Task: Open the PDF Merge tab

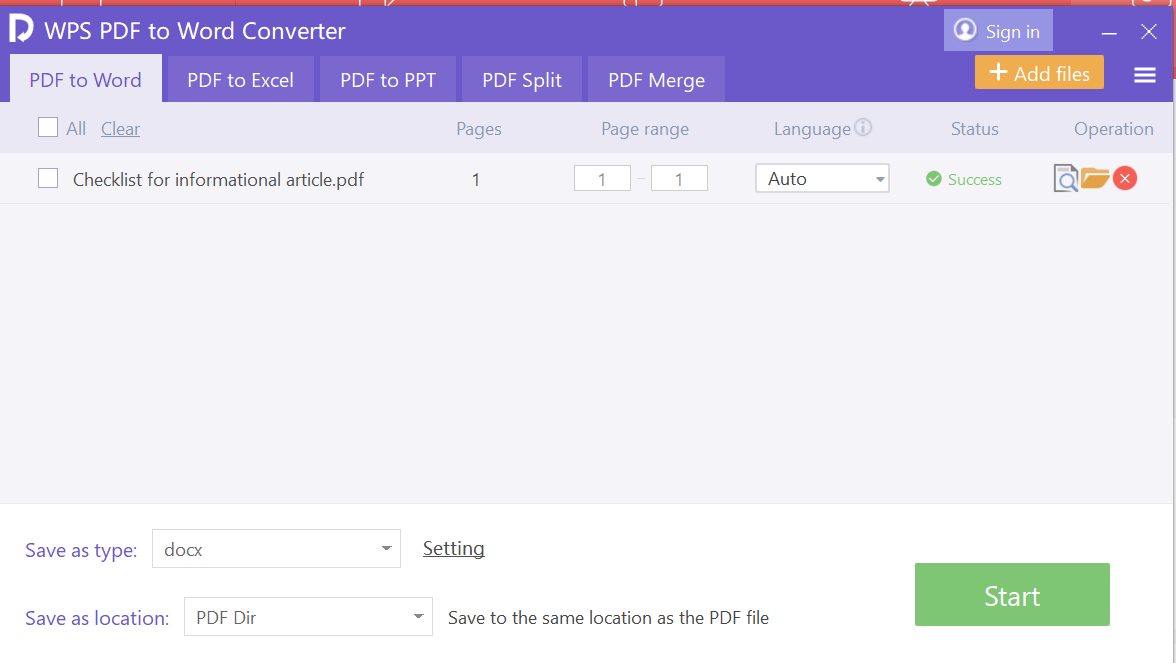Action: 656,79
